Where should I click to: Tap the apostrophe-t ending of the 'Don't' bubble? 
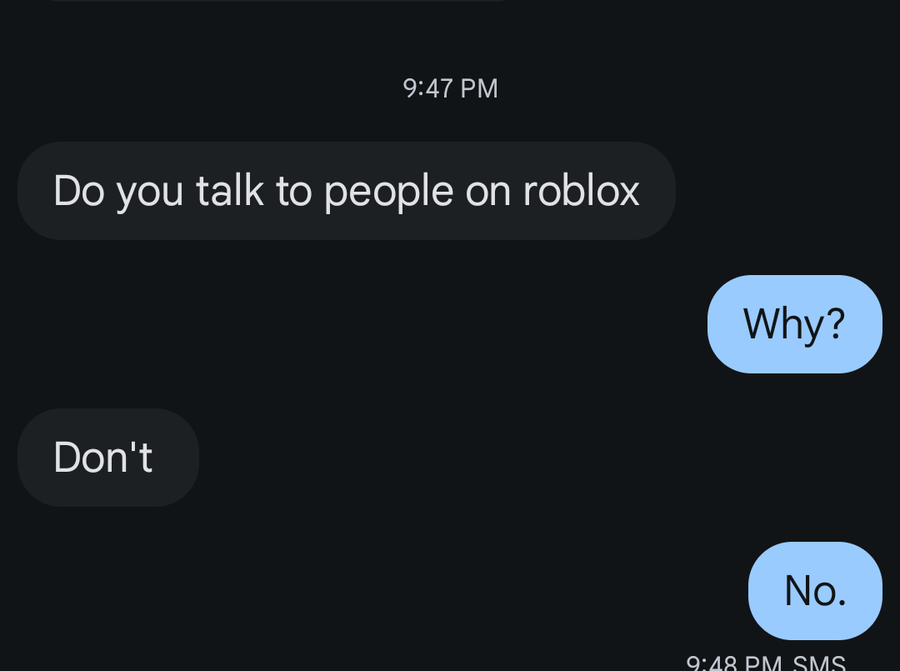click(x=142, y=456)
